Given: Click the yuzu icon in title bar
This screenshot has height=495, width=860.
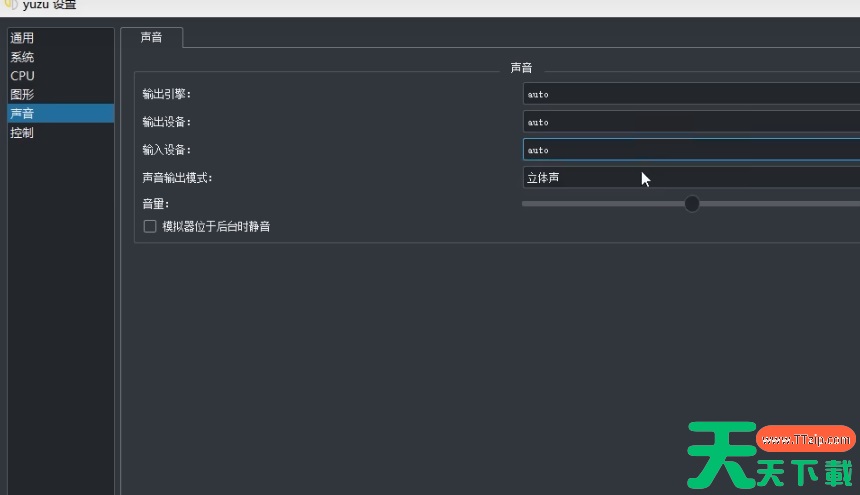Looking at the screenshot, I should (x=10, y=4).
